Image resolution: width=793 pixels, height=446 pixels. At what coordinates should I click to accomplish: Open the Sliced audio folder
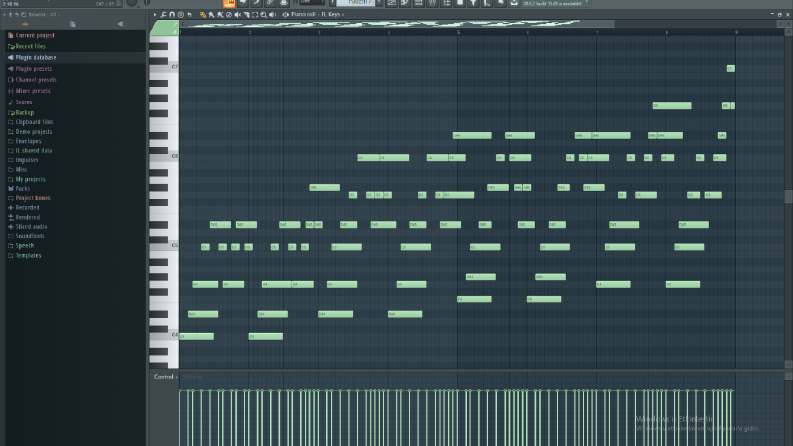point(31,227)
